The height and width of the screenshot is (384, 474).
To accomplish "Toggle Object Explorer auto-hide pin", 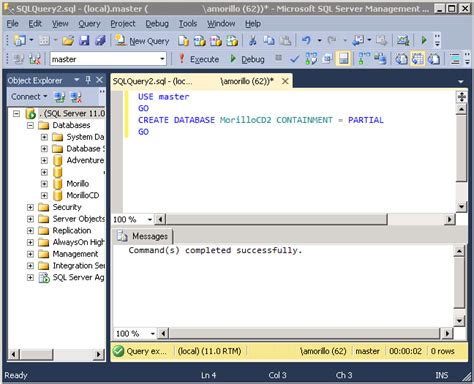I will coord(88,80).
